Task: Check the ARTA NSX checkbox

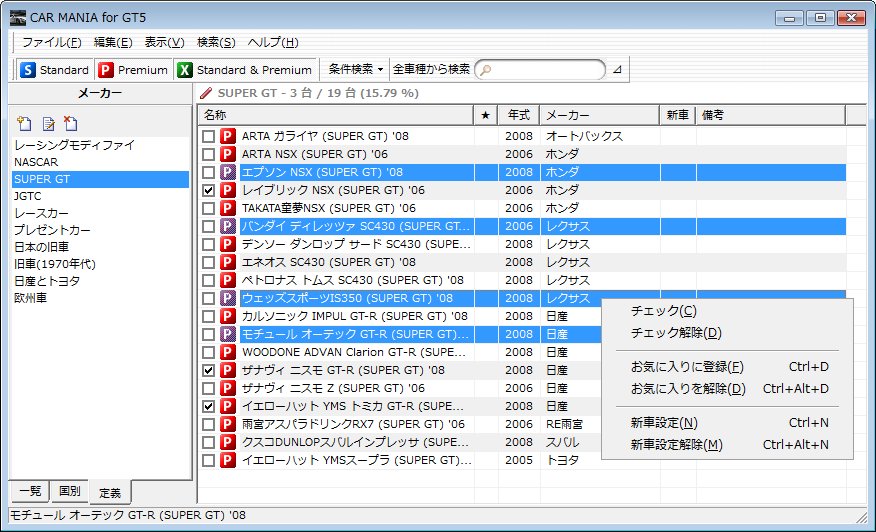Action: [208, 154]
